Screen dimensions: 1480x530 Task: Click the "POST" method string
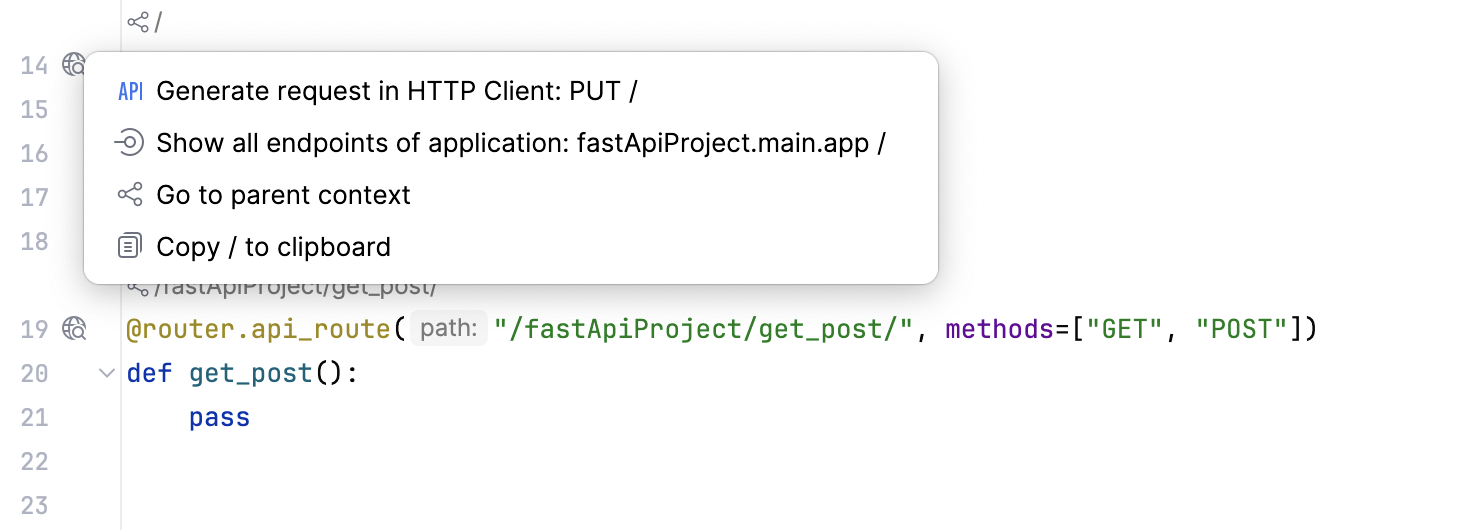(x=1240, y=328)
